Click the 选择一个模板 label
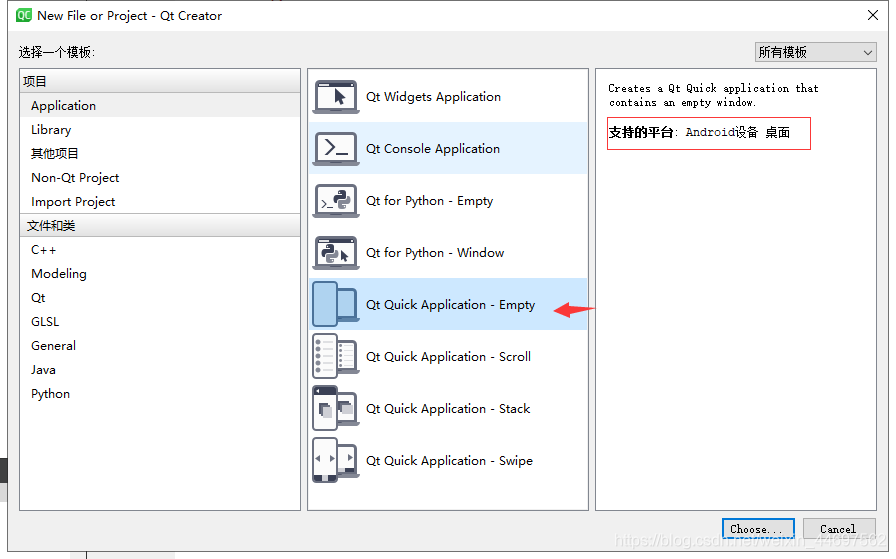Viewport: 896px width, 559px height. coord(57,53)
